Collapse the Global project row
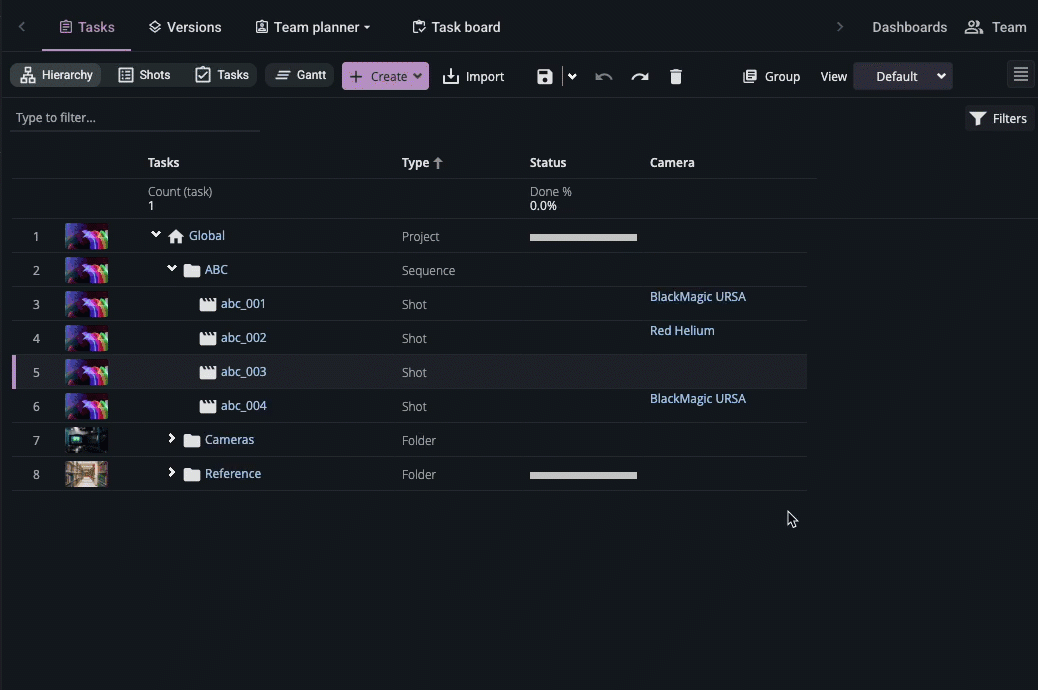 pyautogui.click(x=155, y=233)
